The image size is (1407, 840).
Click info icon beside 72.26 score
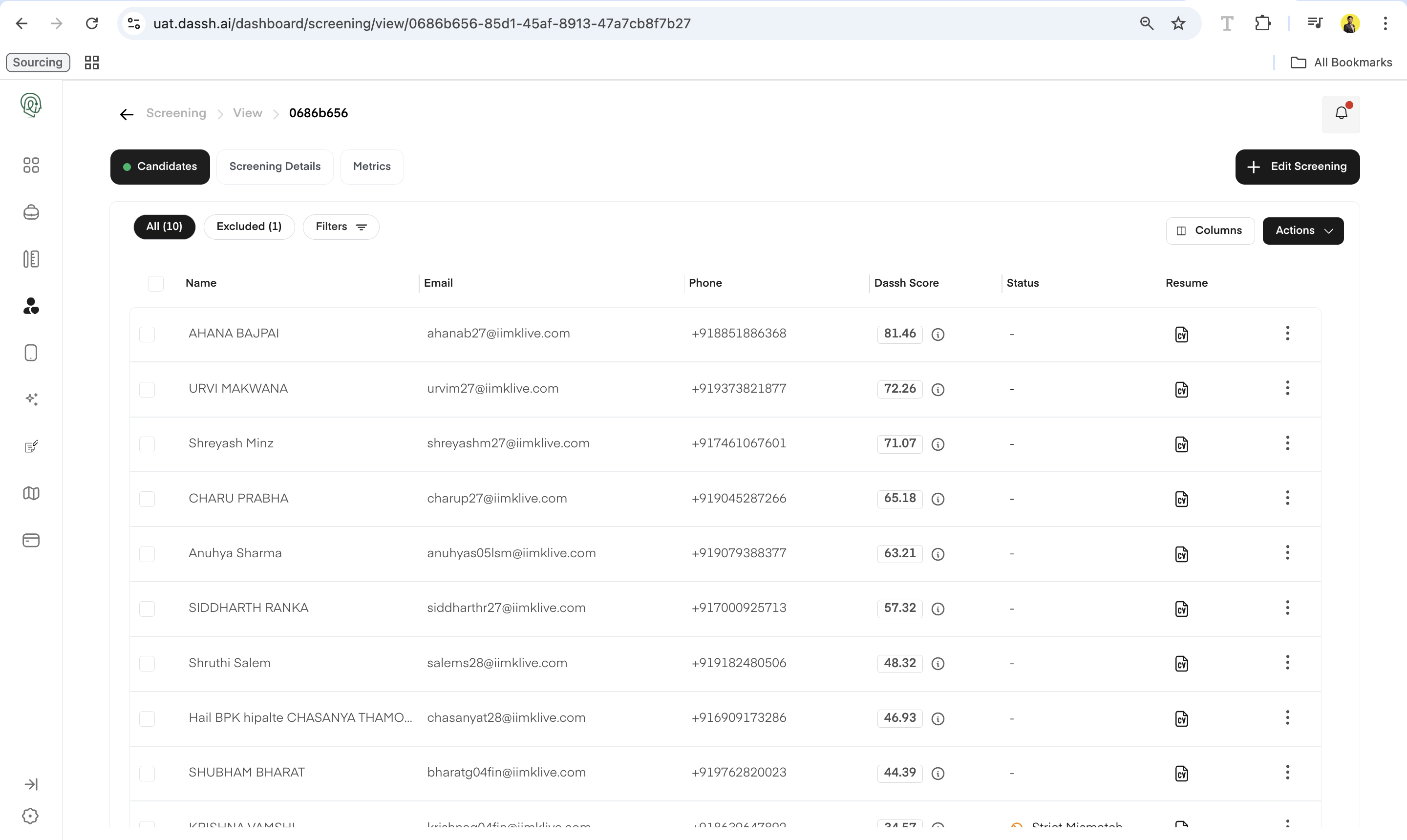tap(938, 389)
